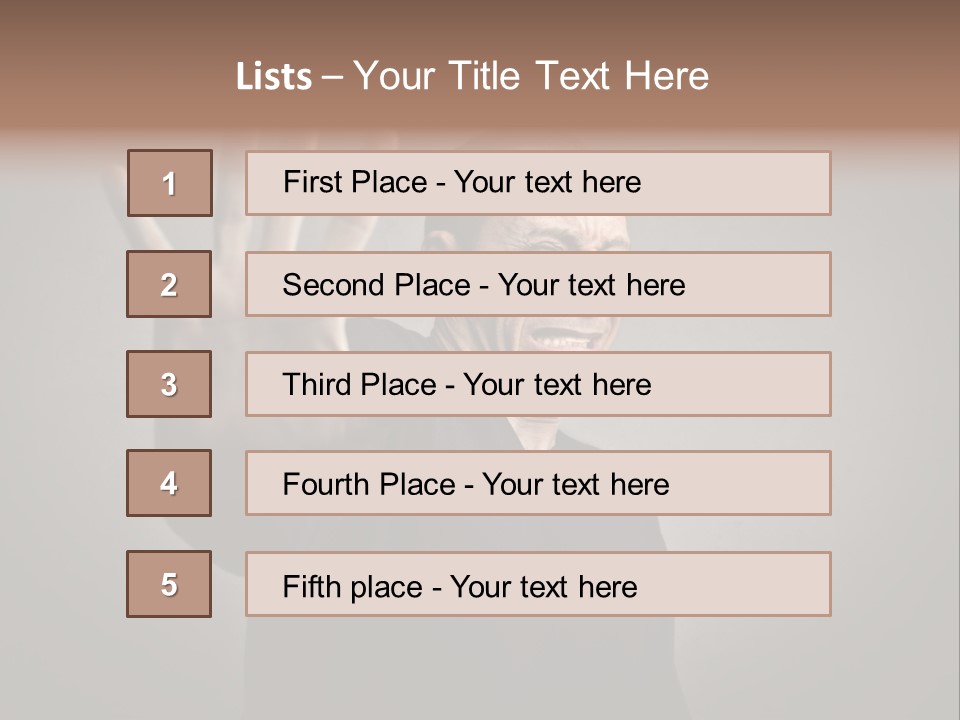The image size is (960, 720).
Task: Click 'Your text here' in First Place row
Action: pyautogui.click(x=547, y=182)
